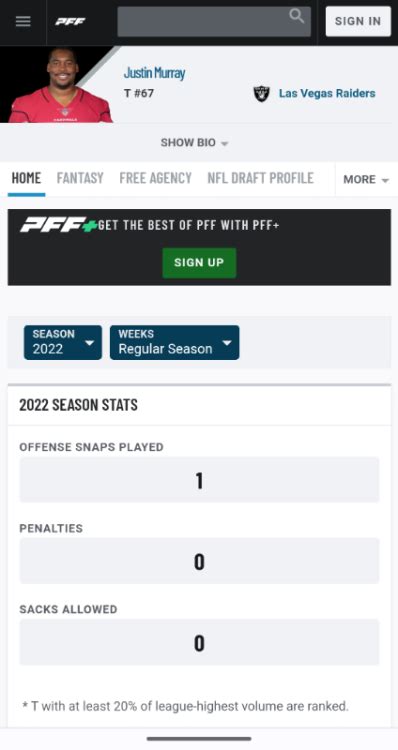398x750 pixels.
Task: Switch to the FREE AGENCY tab
Action: (x=155, y=178)
